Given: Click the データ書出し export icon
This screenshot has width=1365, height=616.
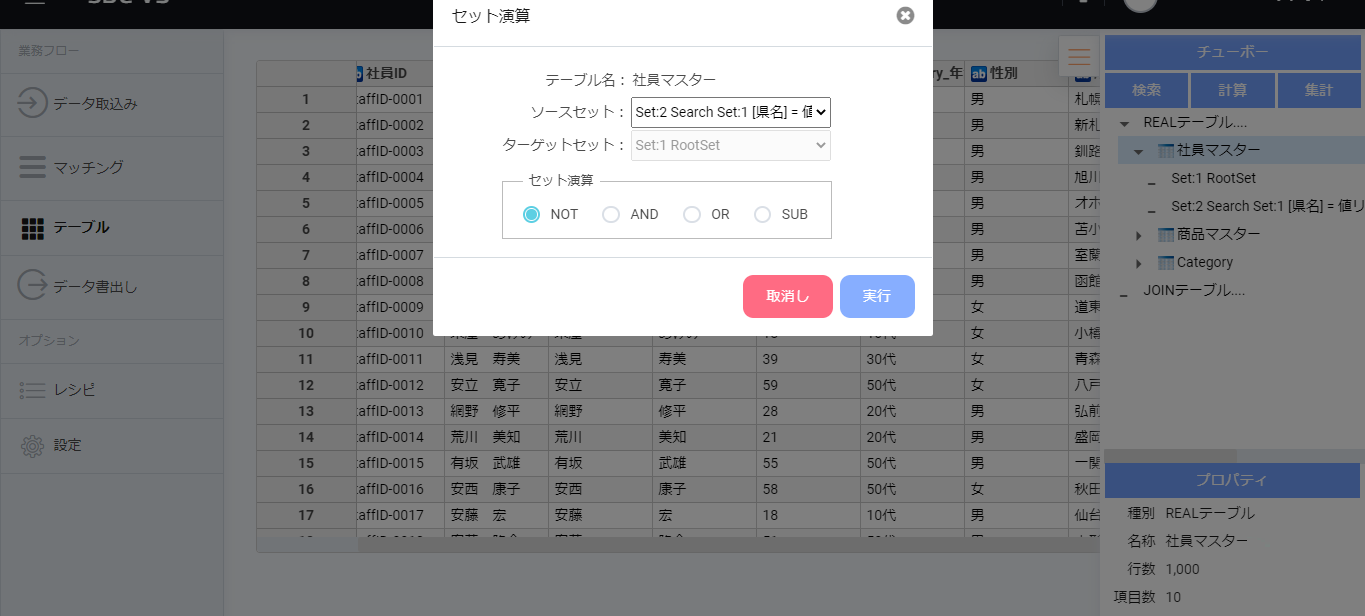Looking at the screenshot, I should pos(33,286).
